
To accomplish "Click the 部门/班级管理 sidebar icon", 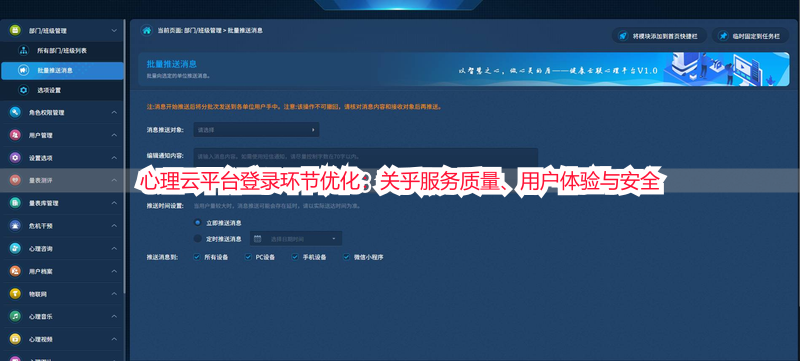I will pos(15,31).
